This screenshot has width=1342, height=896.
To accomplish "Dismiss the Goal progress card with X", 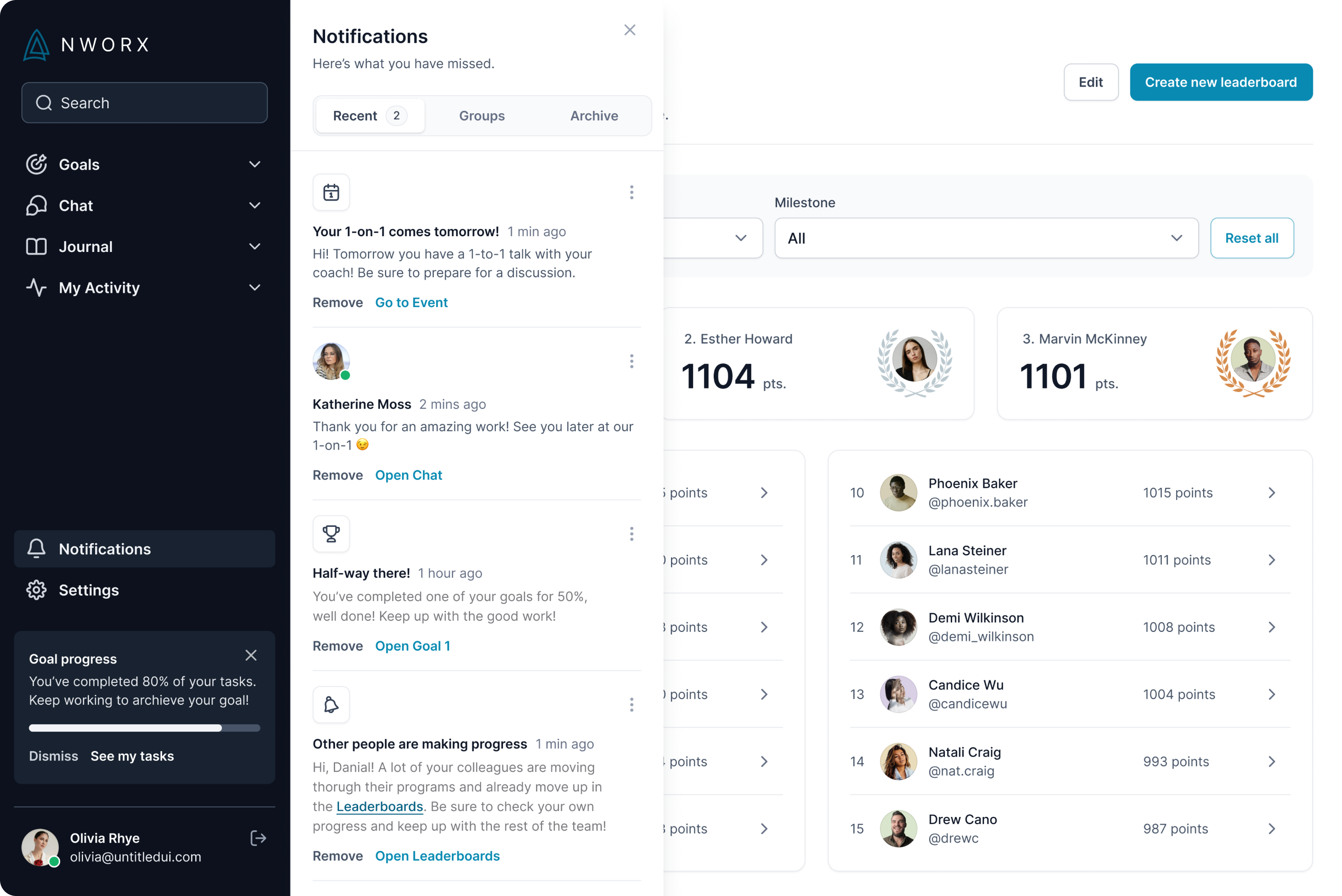I will tap(251, 655).
